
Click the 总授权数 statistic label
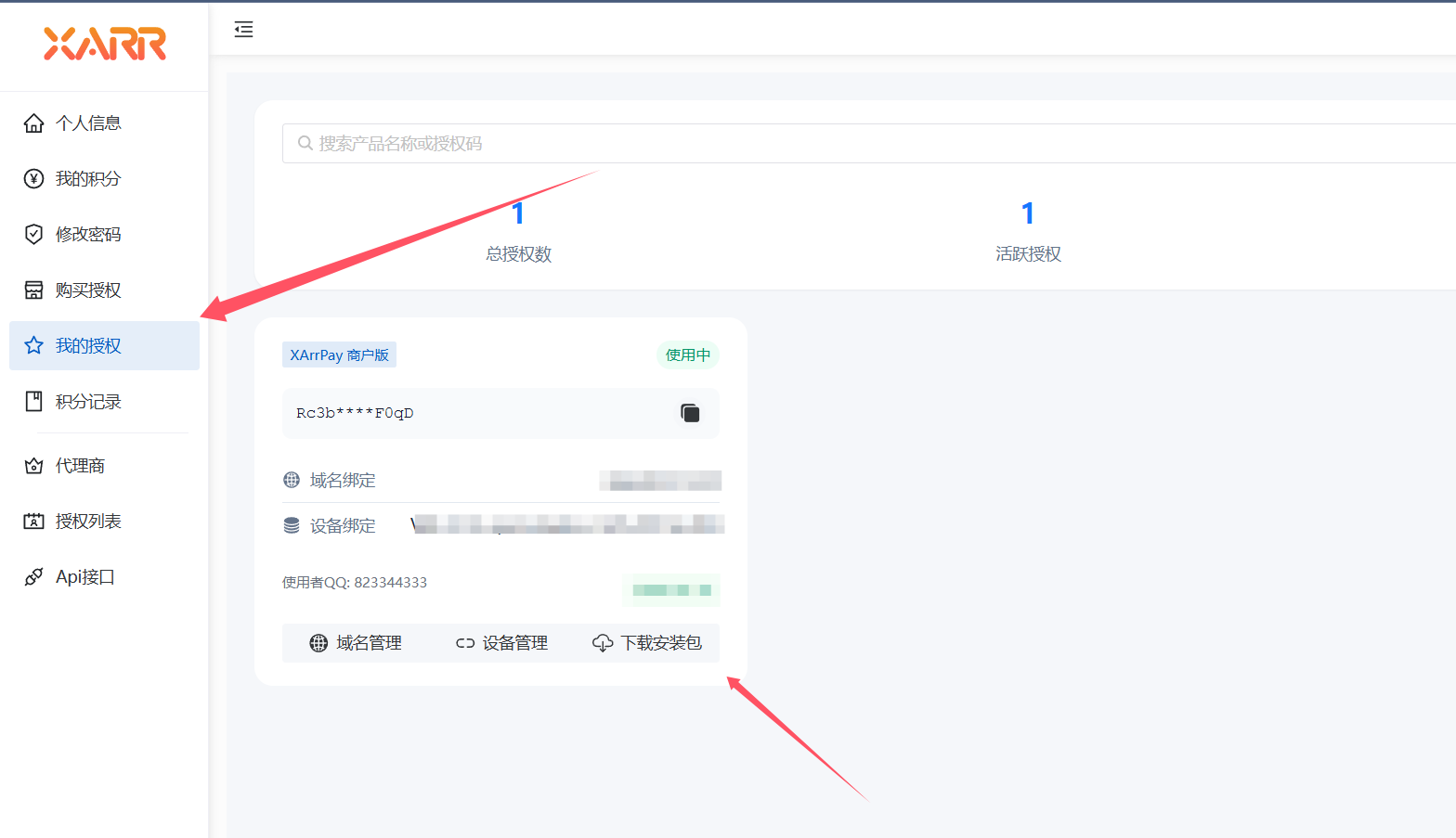(518, 253)
